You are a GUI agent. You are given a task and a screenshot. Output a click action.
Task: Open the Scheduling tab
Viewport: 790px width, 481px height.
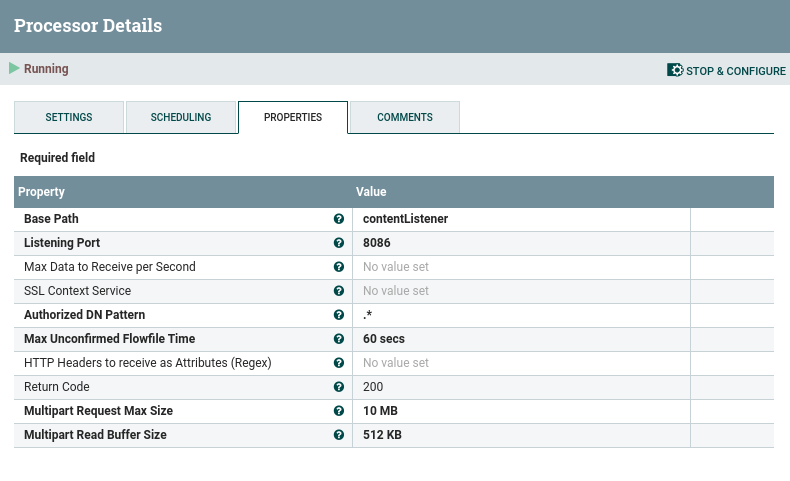[x=181, y=117]
